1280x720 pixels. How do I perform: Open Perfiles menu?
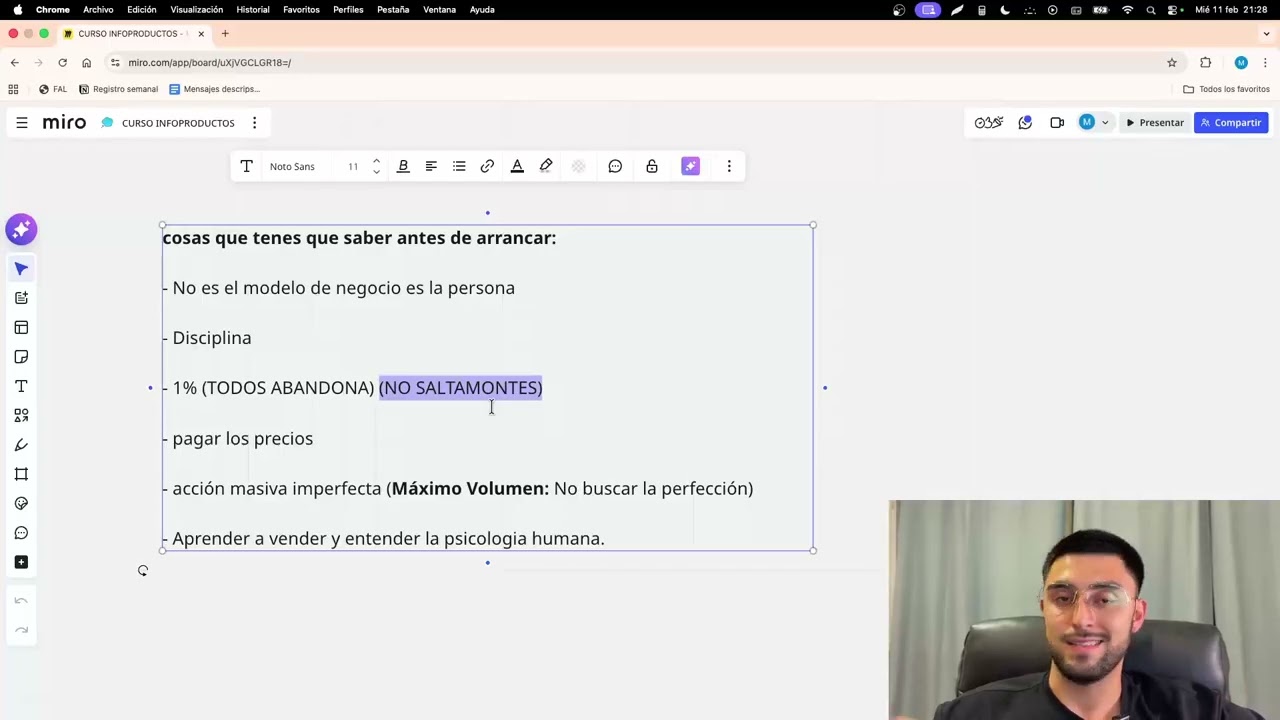coord(348,9)
